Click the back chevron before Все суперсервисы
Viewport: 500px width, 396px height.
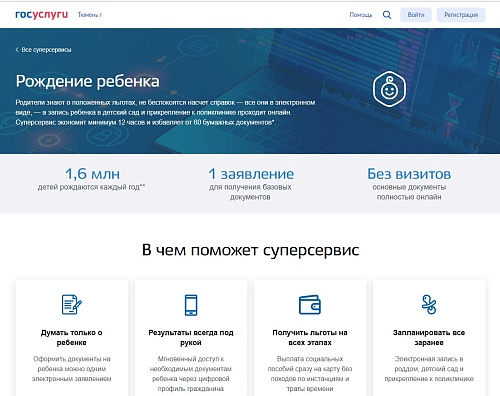(x=17, y=50)
